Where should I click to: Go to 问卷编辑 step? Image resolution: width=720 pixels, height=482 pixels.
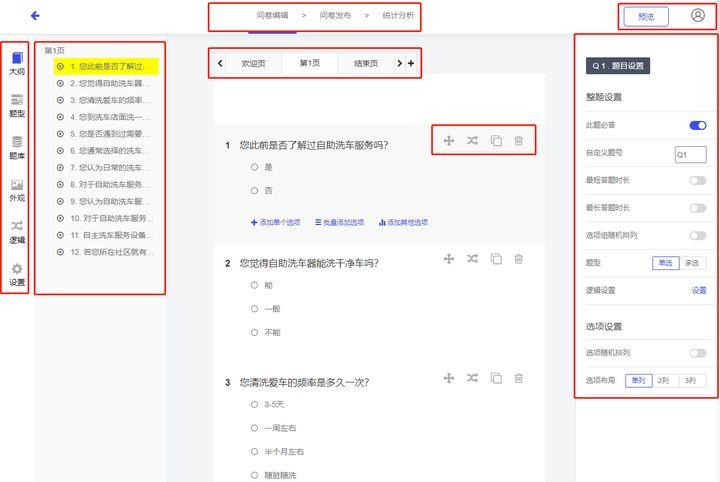(272, 15)
